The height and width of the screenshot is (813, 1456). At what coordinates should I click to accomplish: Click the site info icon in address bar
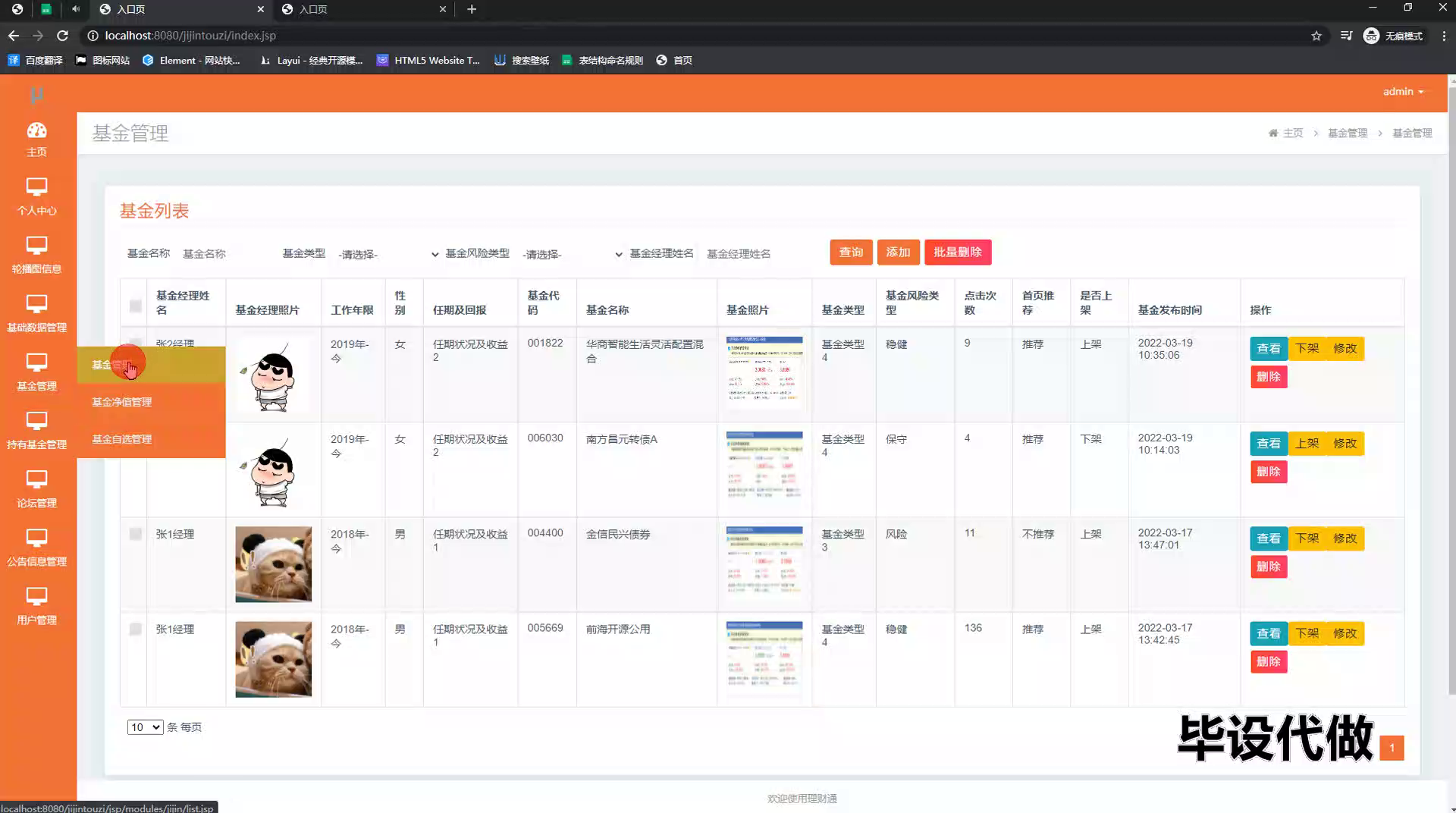point(93,36)
